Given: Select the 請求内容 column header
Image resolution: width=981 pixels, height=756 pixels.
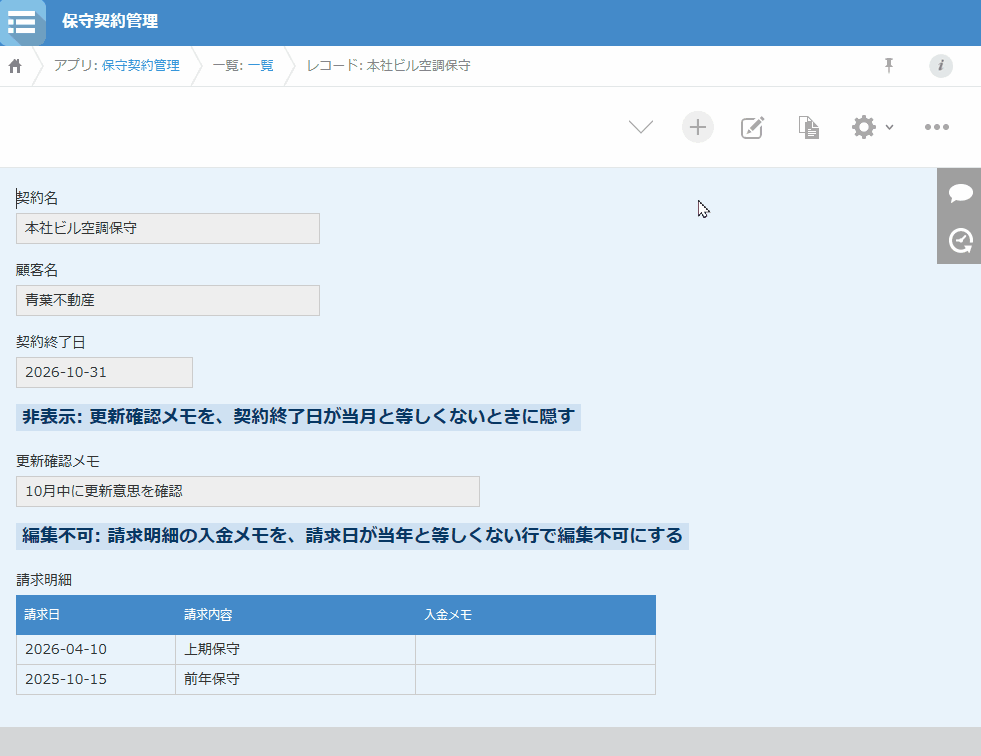Looking at the screenshot, I should pos(295,615).
